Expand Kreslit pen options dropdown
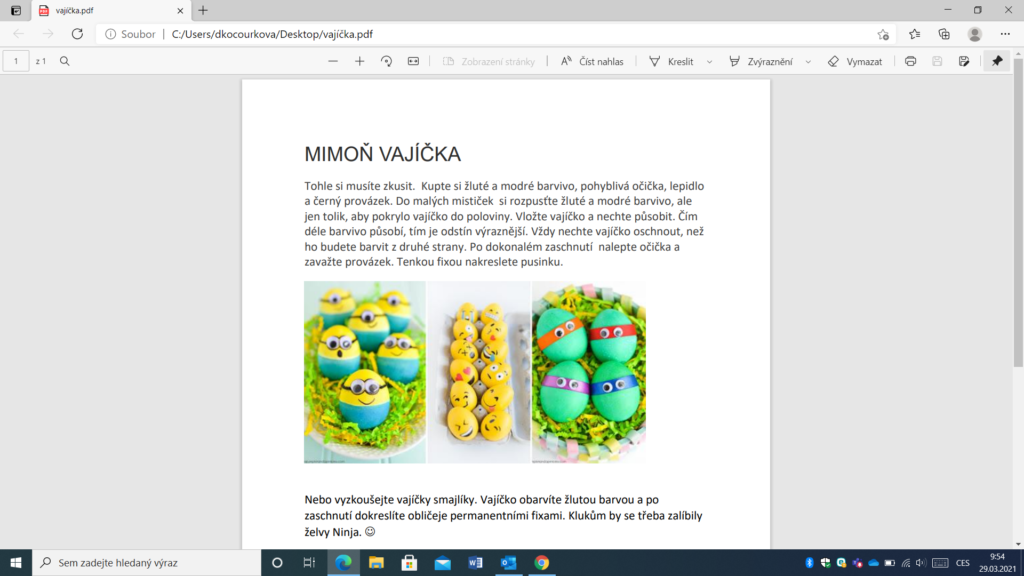This screenshot has width=1024, height=576. point(709,61)
